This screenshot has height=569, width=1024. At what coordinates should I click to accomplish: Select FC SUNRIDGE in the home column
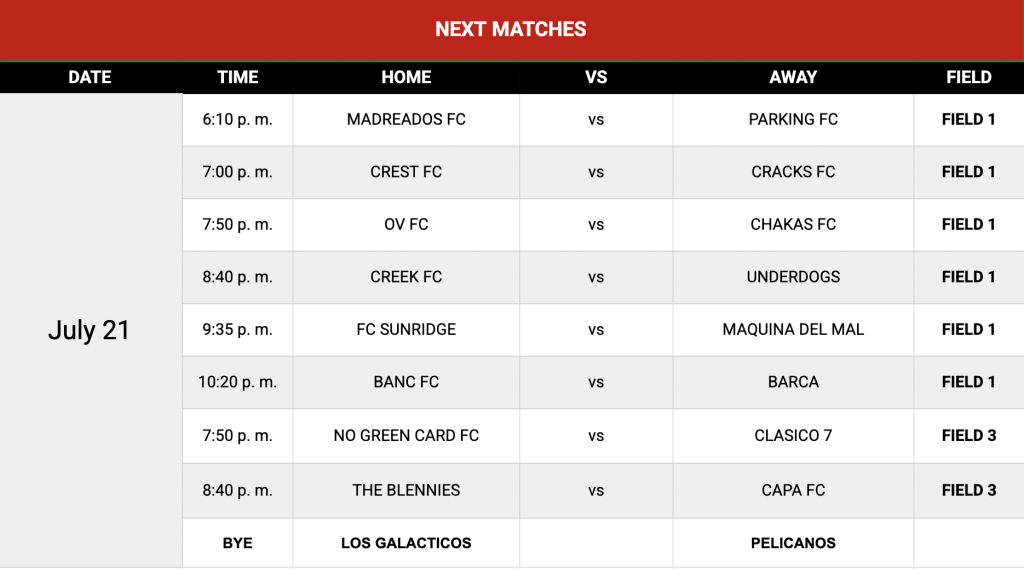[x=406, y=329]
